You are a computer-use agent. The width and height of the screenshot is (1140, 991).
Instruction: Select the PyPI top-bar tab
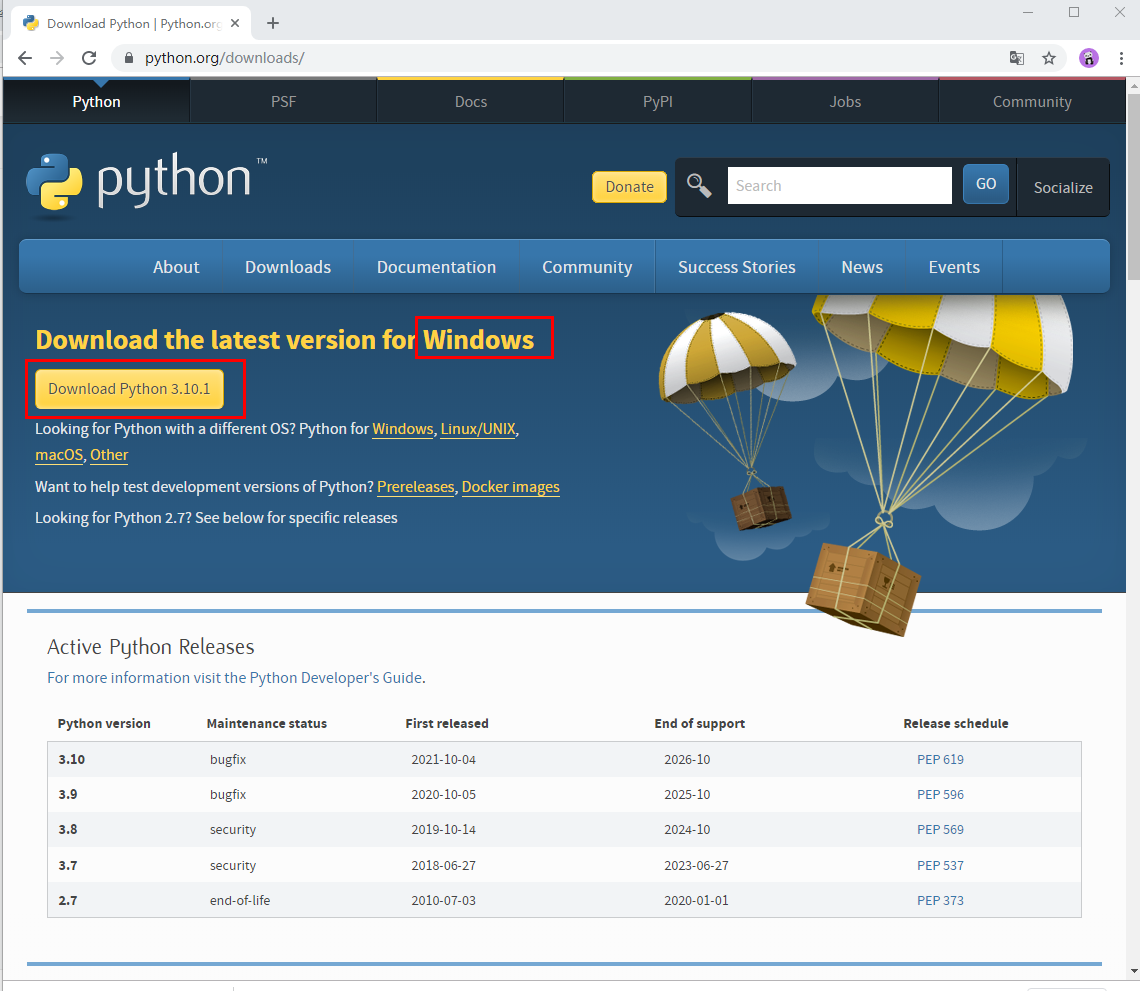pyautogui.click(x=657, y=102)
